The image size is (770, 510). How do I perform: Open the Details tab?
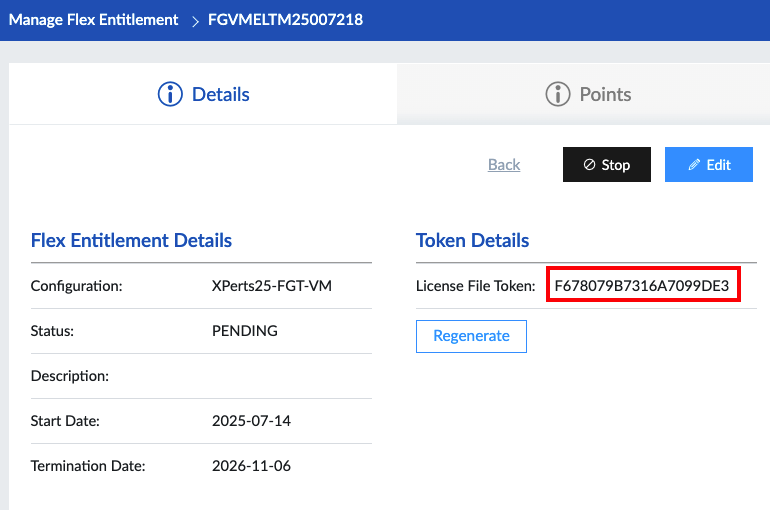tap(203, 94)
